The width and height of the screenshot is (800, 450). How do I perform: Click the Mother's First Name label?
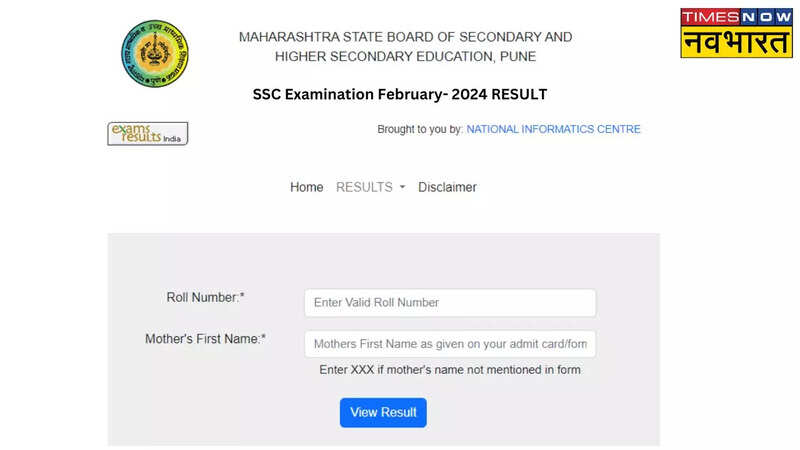[205, 339]
